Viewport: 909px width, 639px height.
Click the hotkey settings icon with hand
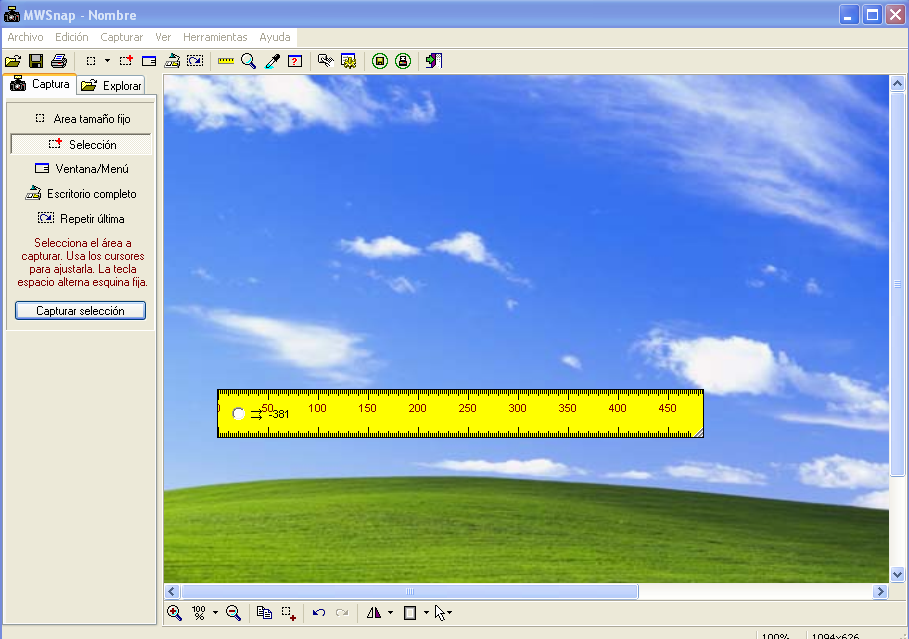[x=326, y=61]
